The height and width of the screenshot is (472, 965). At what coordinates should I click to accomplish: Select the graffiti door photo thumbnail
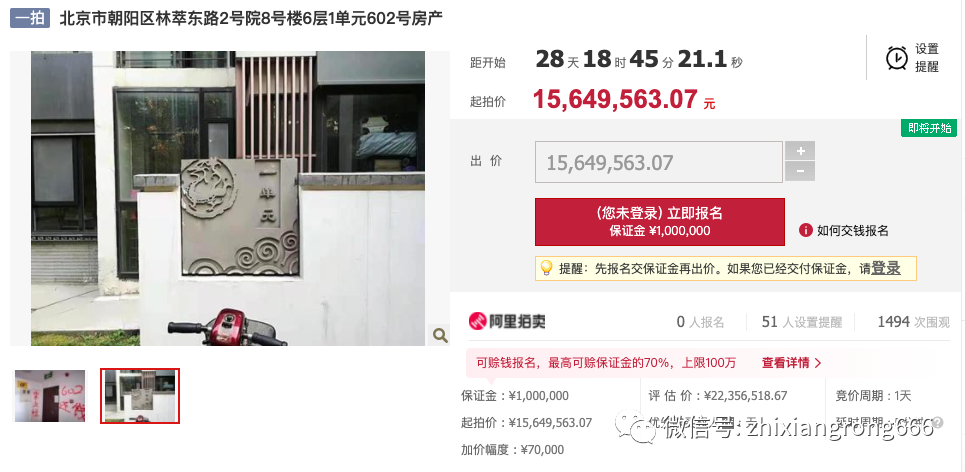(50, 396)
